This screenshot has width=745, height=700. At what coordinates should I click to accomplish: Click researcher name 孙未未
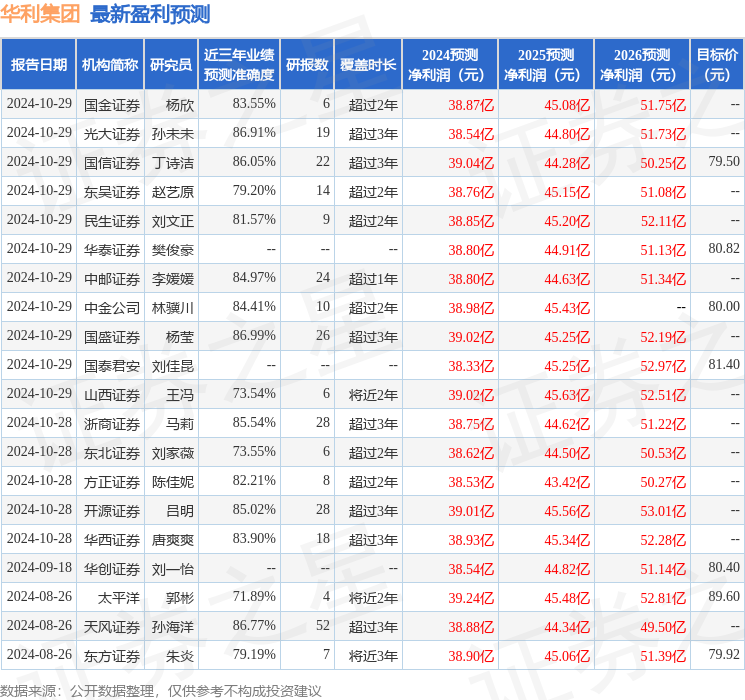[x=172, y=134]
